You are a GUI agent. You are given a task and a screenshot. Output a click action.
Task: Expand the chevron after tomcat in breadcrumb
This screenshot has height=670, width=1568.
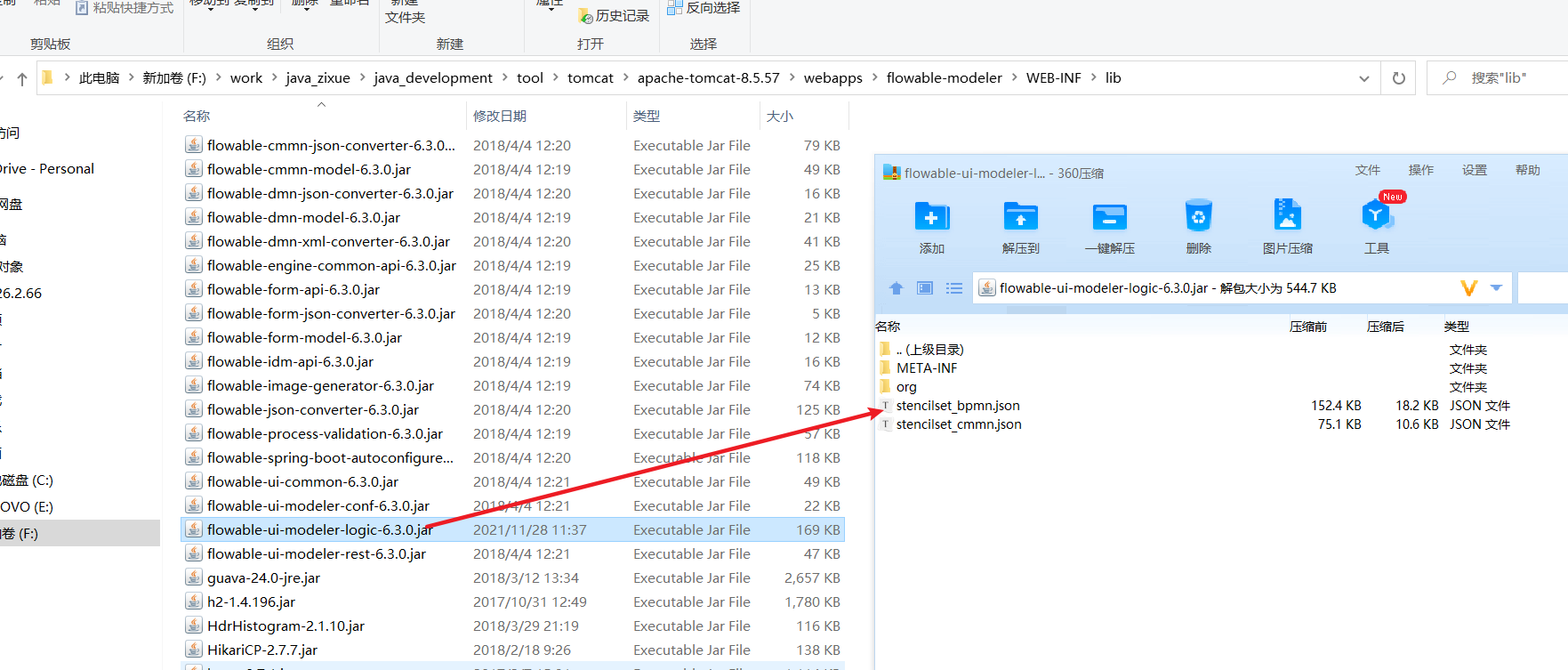point(625,78)
